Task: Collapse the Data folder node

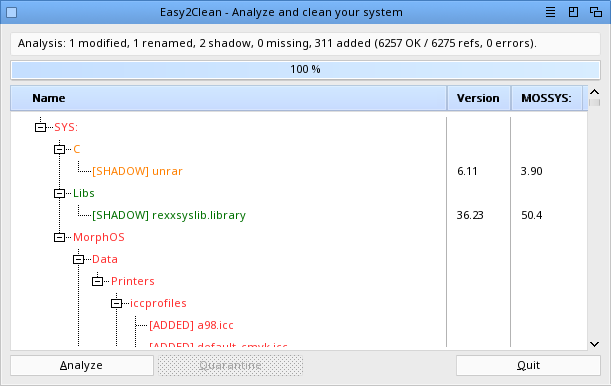Action: click(78, 259)
